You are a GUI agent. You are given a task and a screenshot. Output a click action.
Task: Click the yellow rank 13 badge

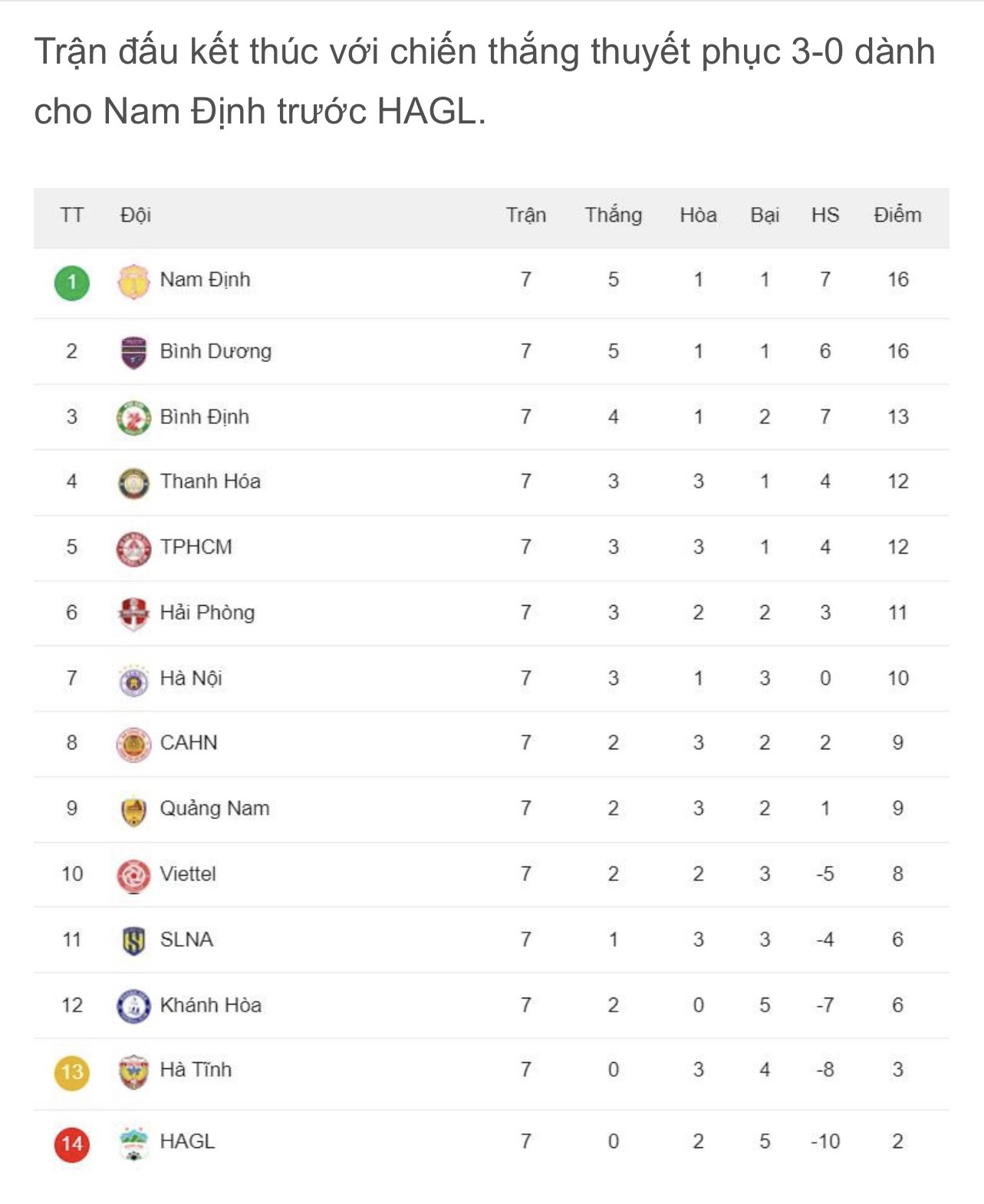pos(72,1071)
